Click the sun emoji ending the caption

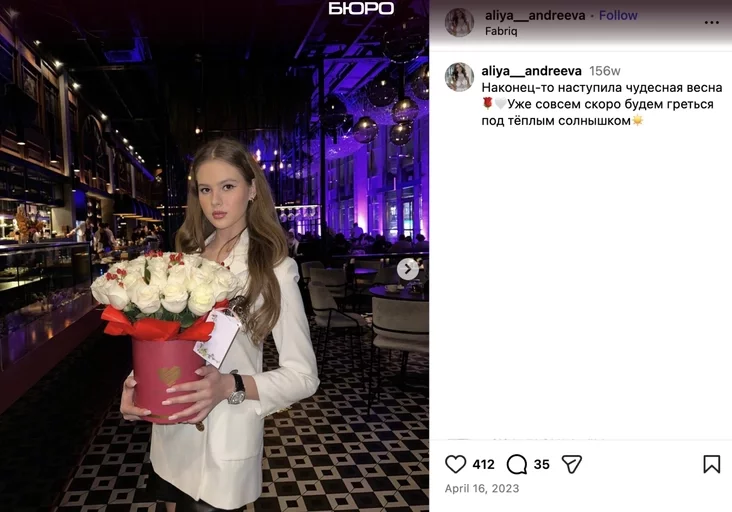click(x=638, y=120)
